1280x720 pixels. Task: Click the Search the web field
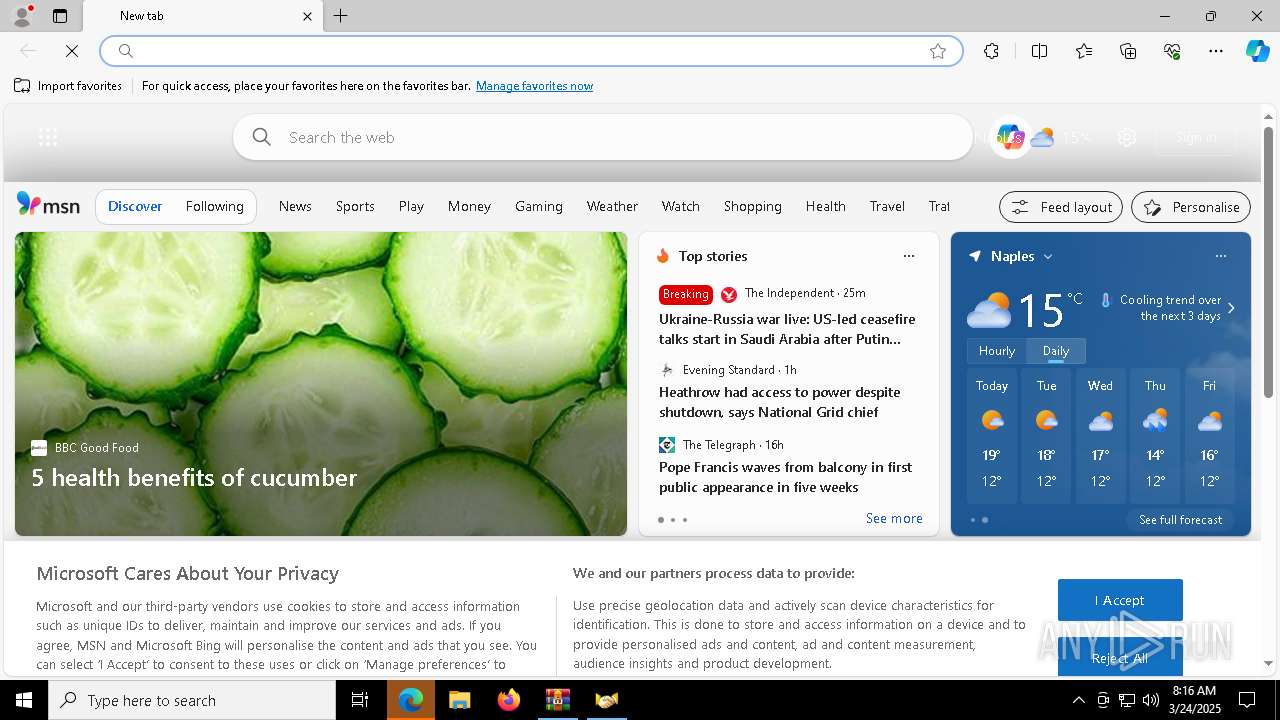tap(603, 137)
